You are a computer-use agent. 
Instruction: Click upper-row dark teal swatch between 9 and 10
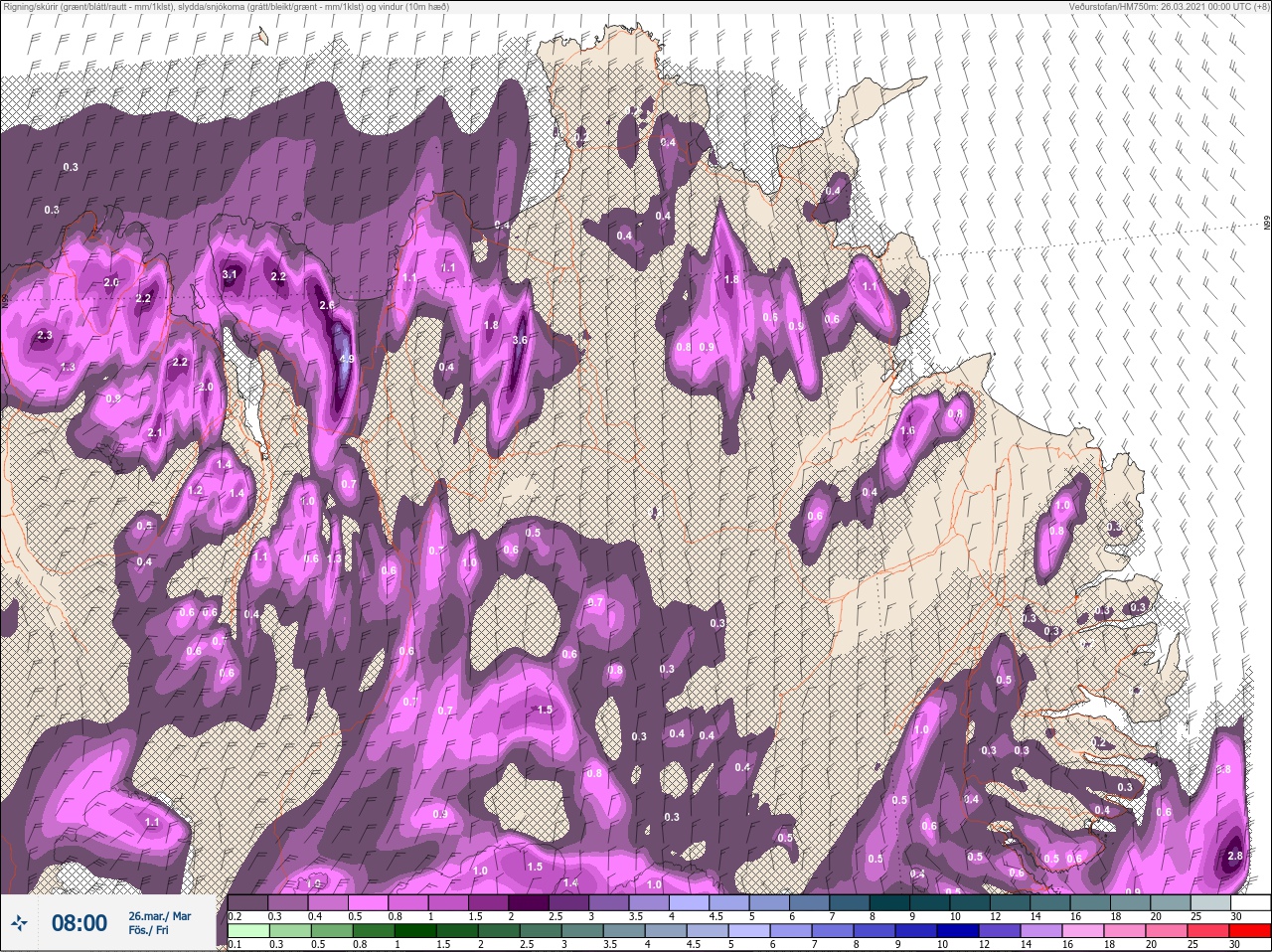coord(931,902)
